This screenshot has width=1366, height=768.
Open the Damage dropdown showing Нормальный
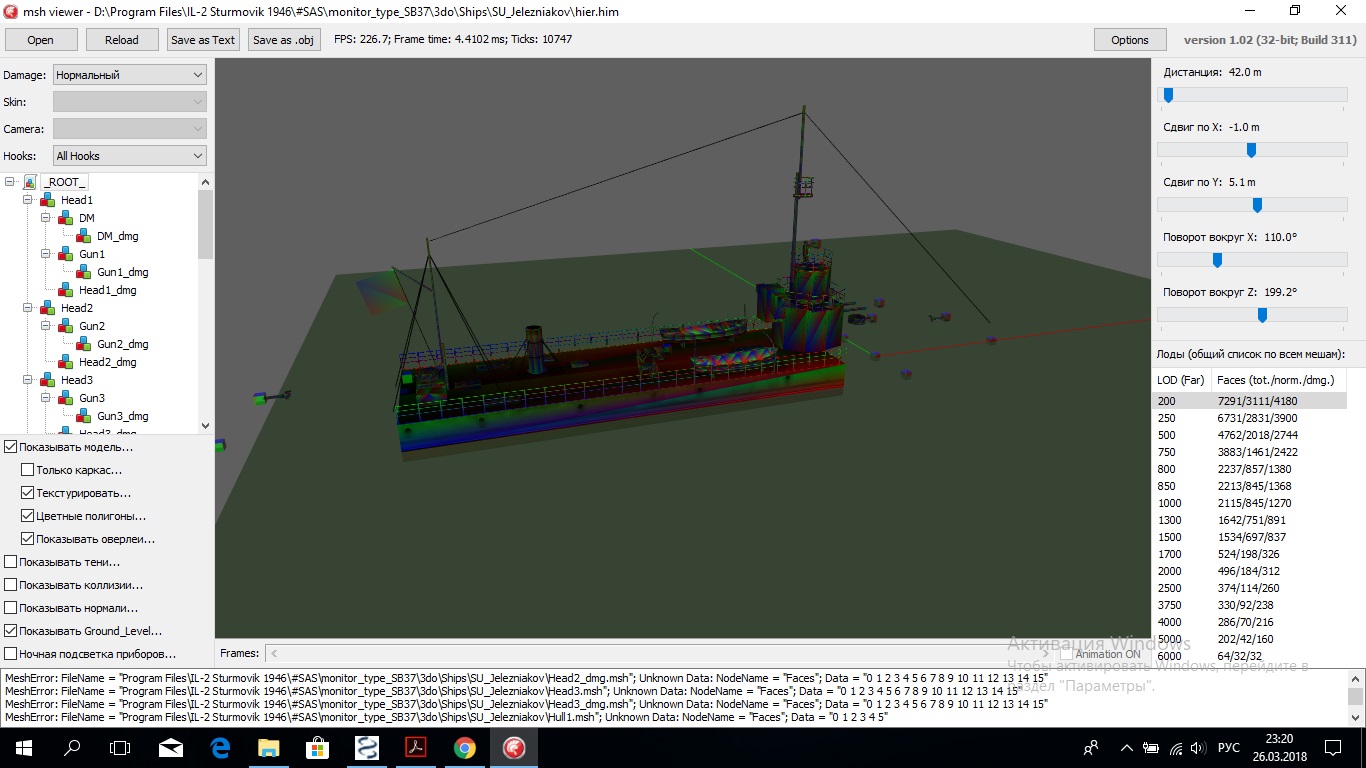point(129,75)
